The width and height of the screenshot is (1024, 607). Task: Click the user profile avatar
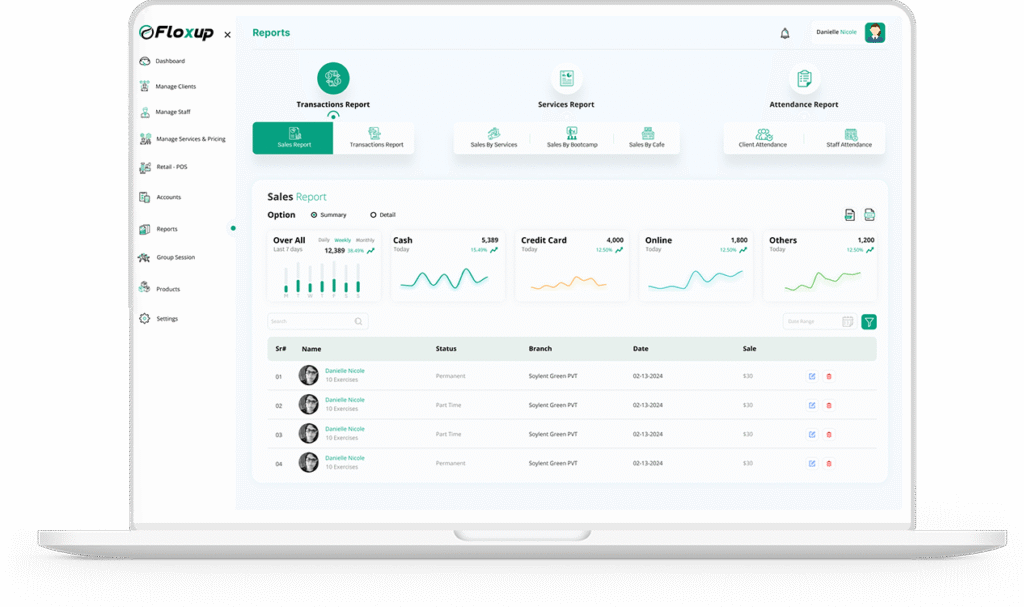(875, 32)
